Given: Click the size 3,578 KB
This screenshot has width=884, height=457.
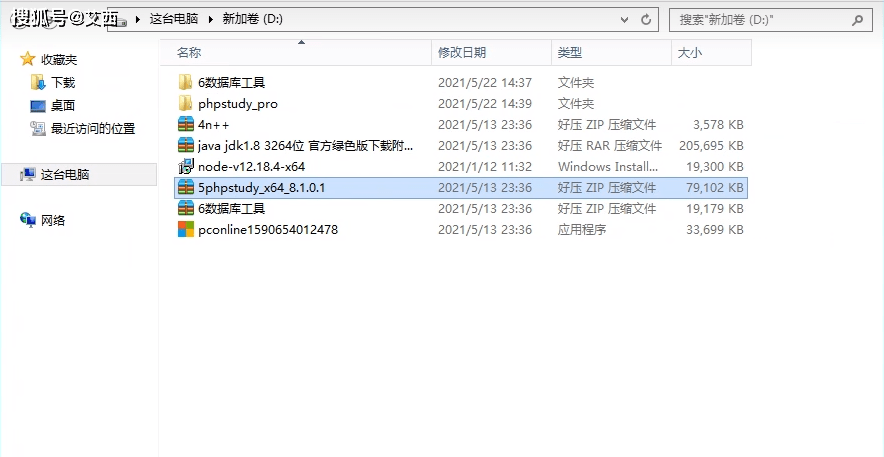Looking at the screenshot, I should click(718, 125).
